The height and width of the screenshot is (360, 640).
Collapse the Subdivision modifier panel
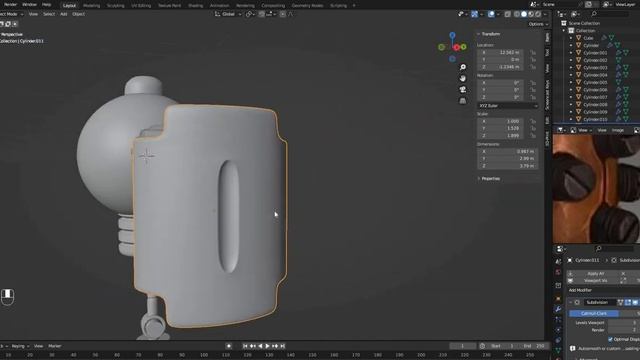[x=571, y=302]
